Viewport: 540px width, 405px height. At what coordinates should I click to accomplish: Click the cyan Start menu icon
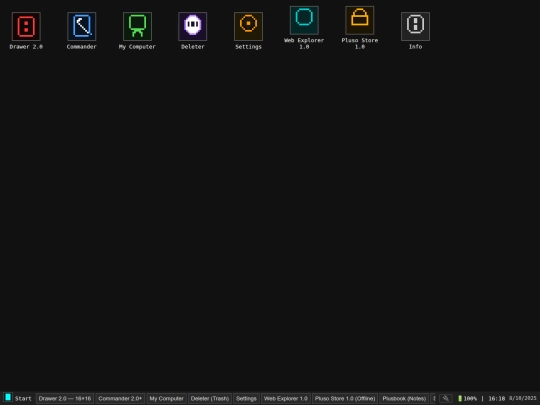click(8, 398)
